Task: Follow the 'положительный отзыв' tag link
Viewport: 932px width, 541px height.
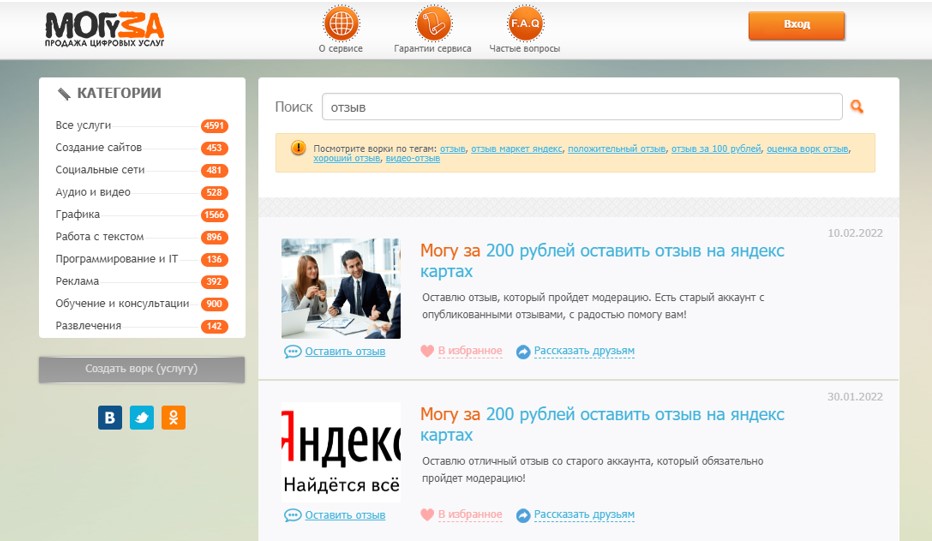Action: 616,149
